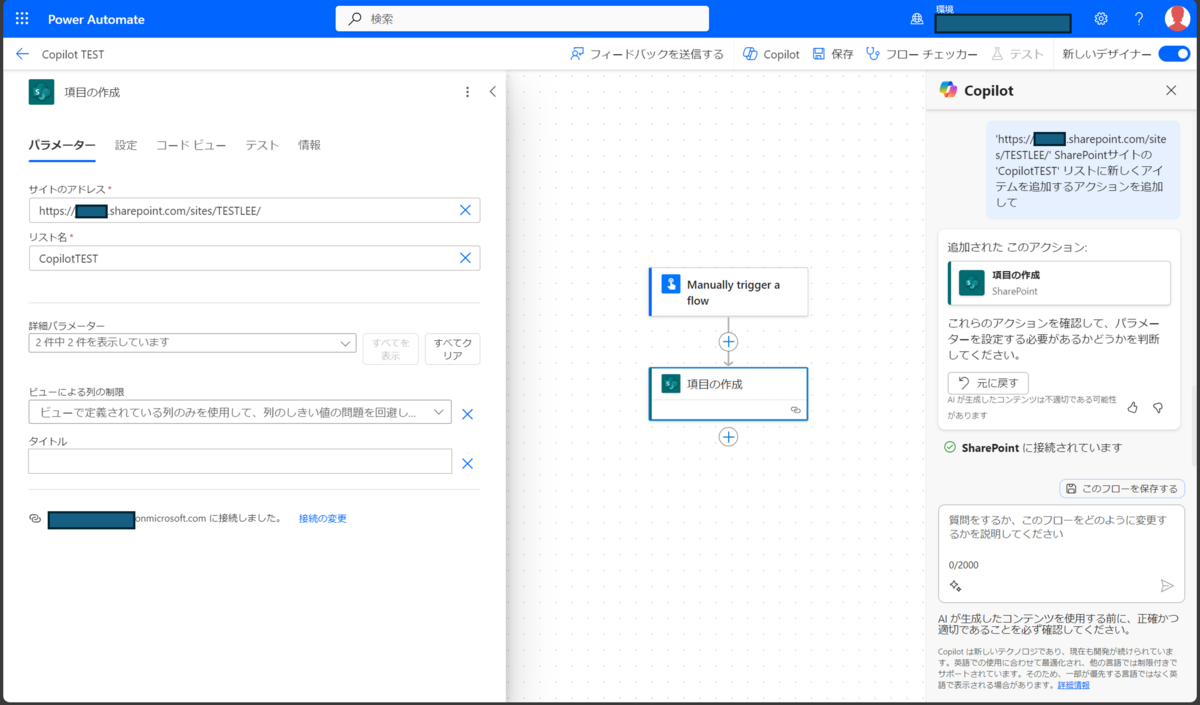The image size is (1200, 705).
Task: Select the パラメーター tab
Action: pyautogui.click(x=62, y=145)
